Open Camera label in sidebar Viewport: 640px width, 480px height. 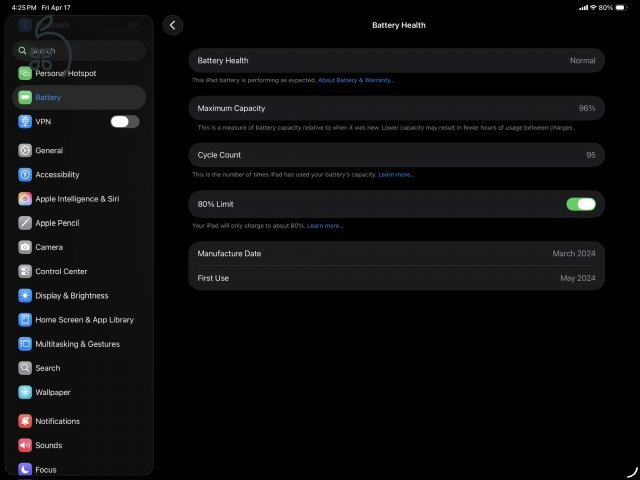49,247
